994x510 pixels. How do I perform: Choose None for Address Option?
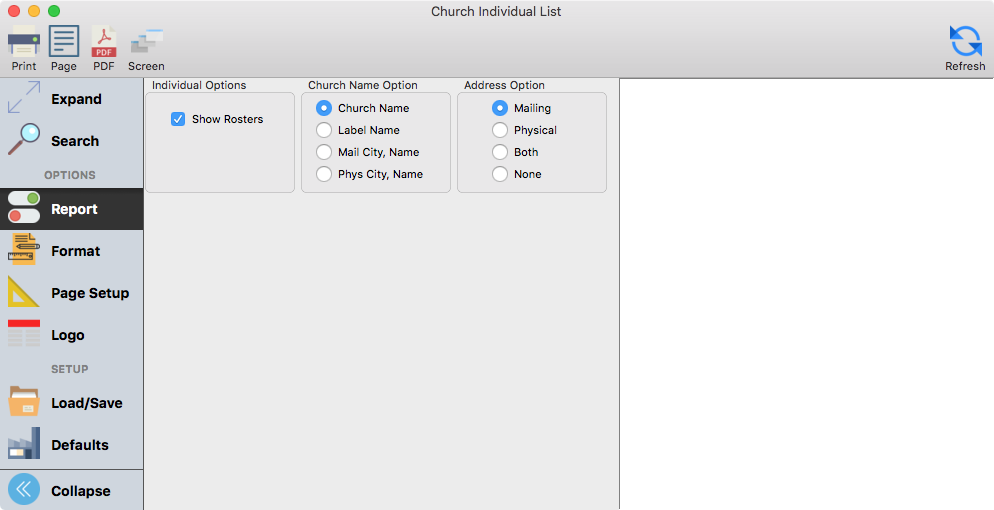[x=500, y=174]
